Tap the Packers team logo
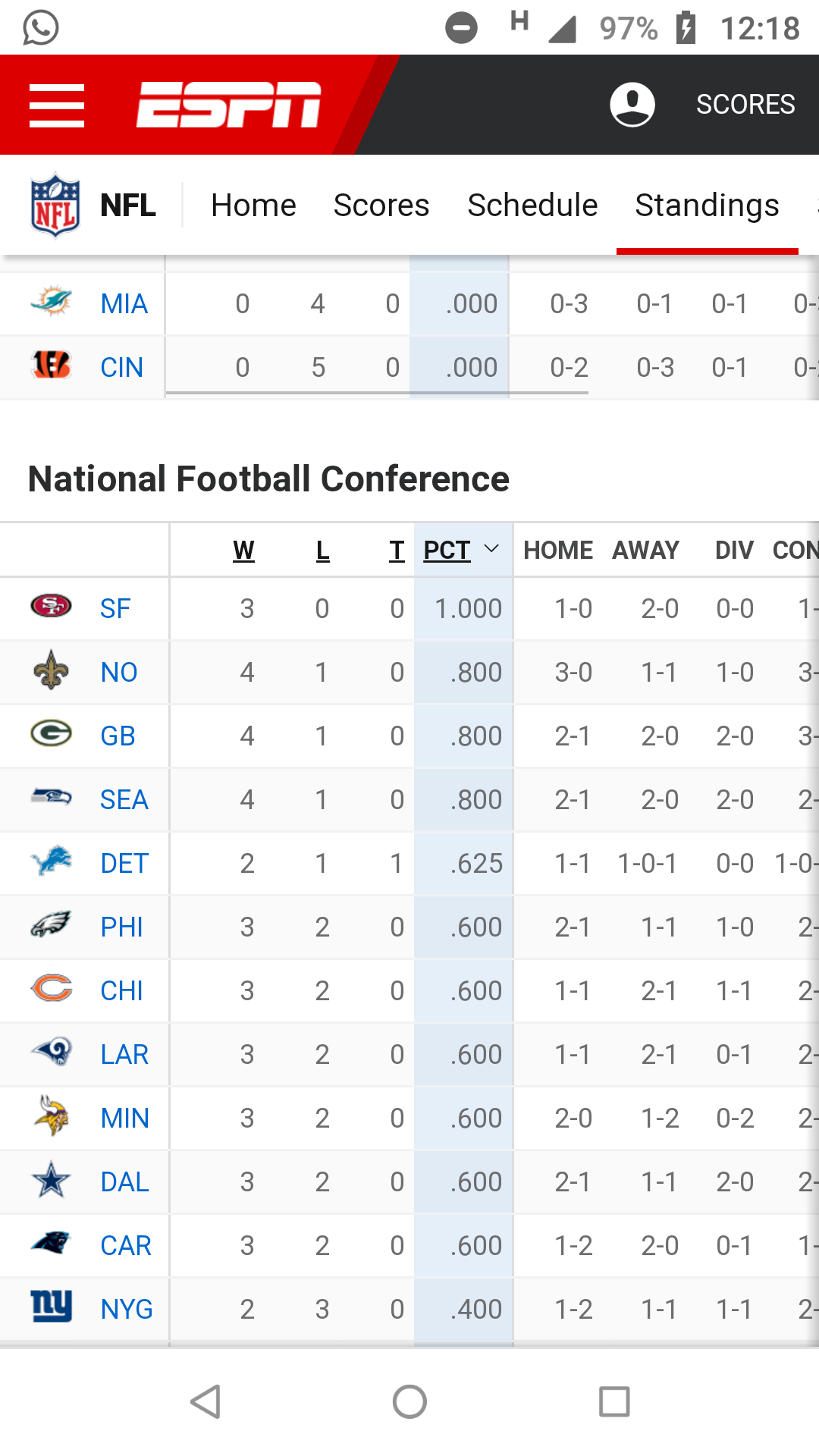Screen dimensions: 819x1456 tap(51, 733)
